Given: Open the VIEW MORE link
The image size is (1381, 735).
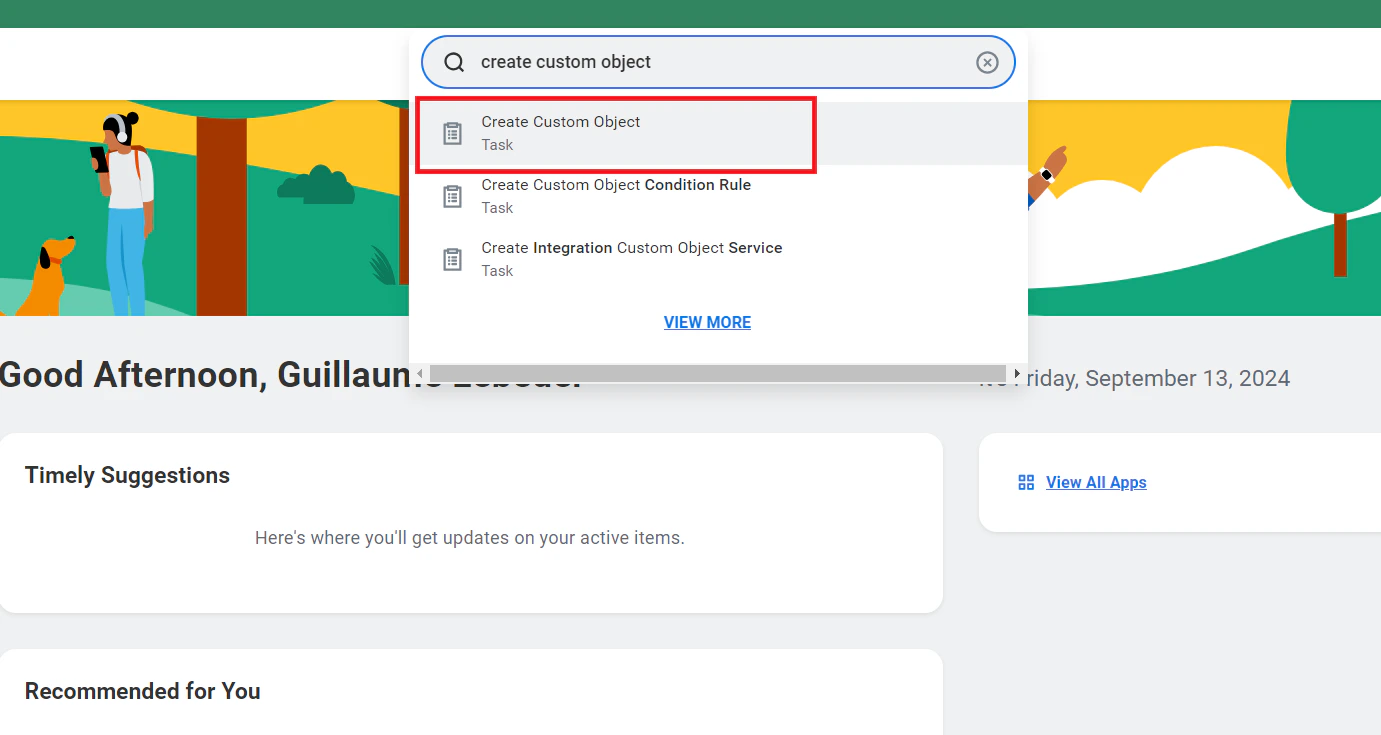Looking at the screenshot, I should [707, 322].
